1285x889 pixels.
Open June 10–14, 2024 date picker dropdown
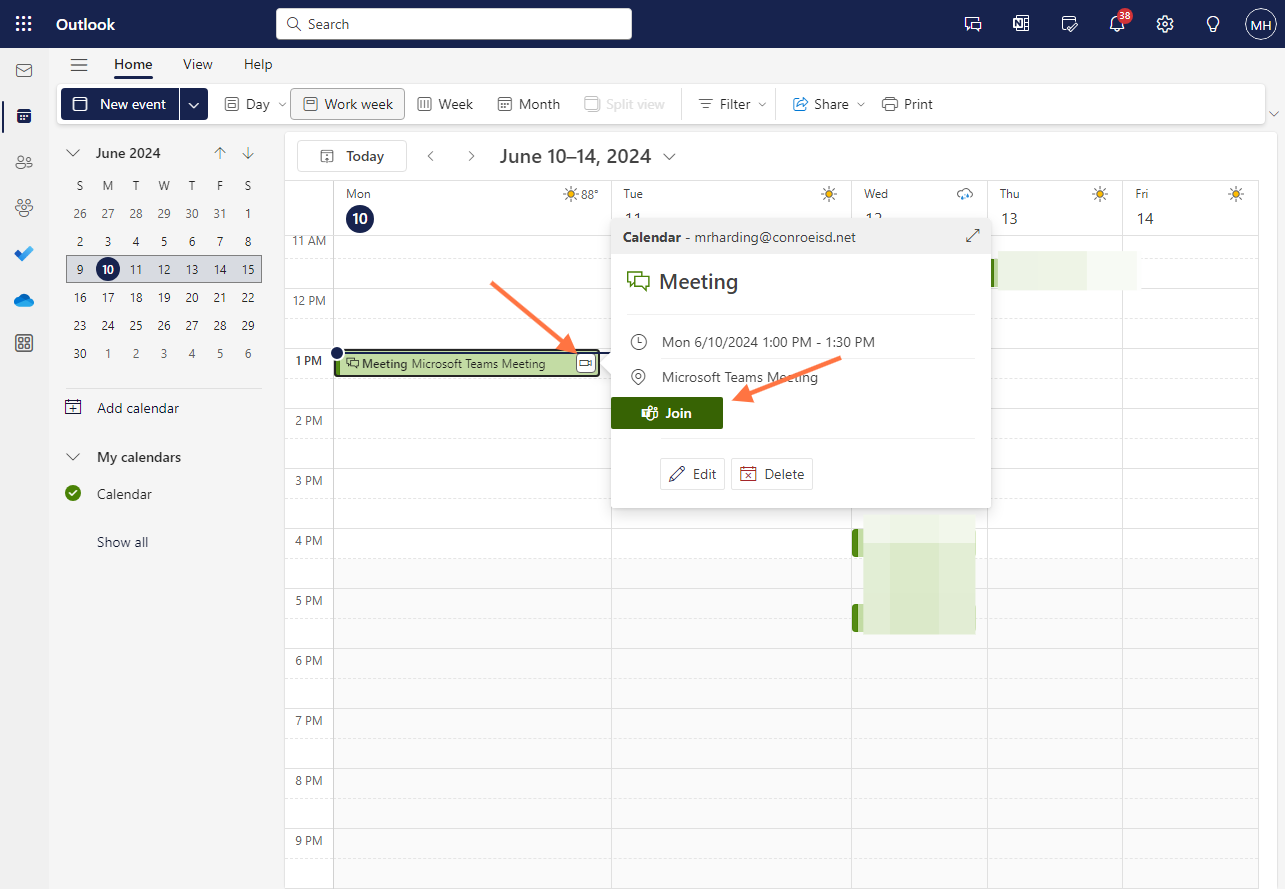(x=670, y=156)
